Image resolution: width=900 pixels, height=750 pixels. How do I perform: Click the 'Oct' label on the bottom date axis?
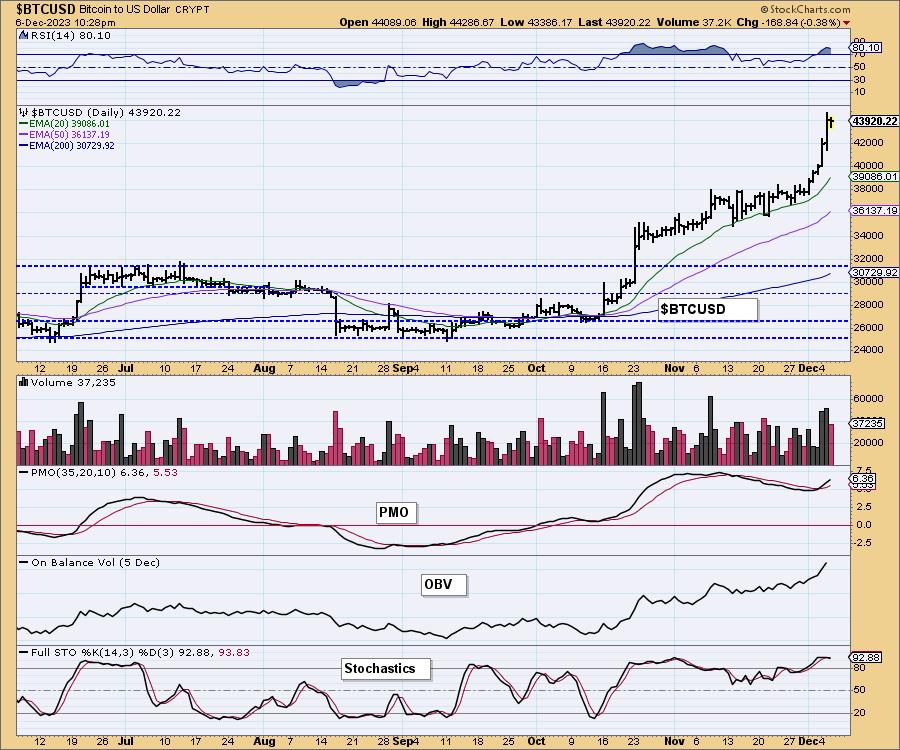(536, 741)
